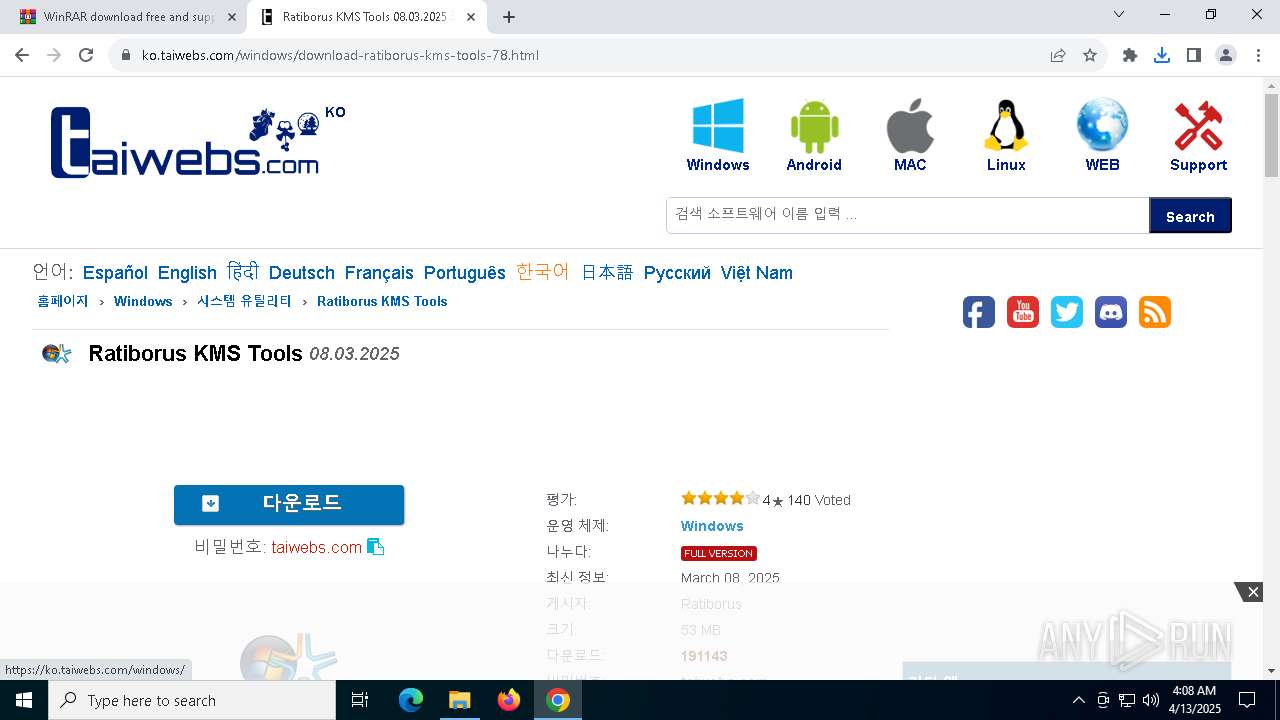Switch language to Việt Nam

pos(757,273)
